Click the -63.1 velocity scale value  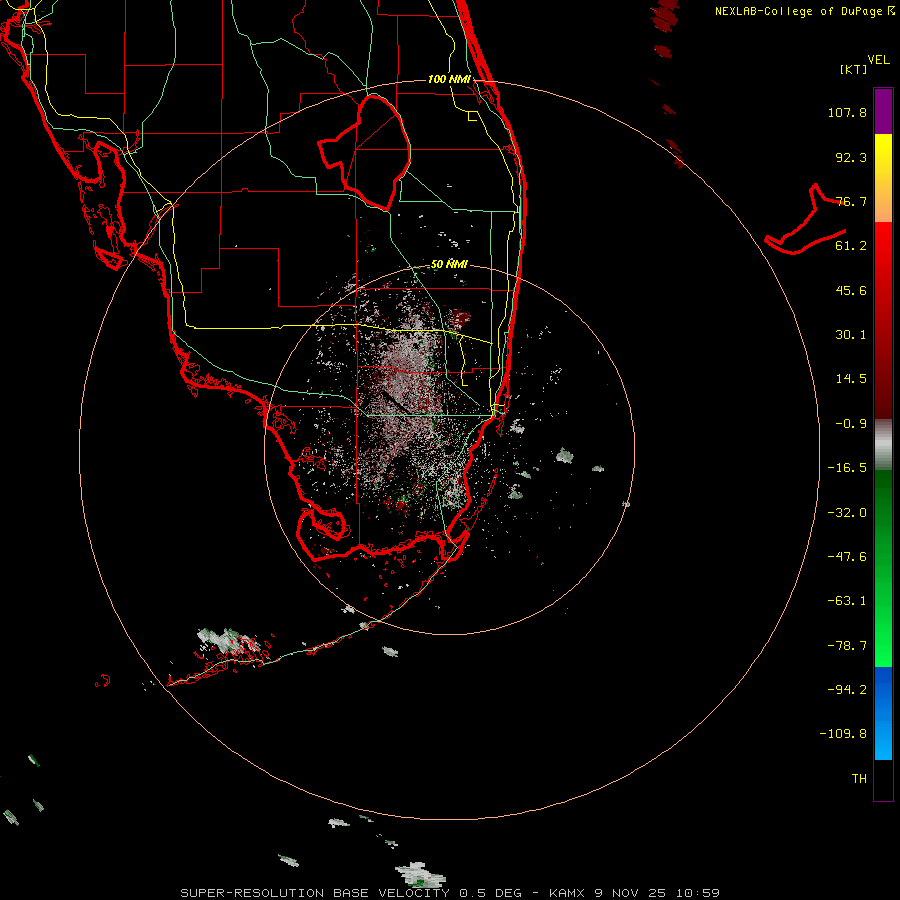(x=847, y=601)
